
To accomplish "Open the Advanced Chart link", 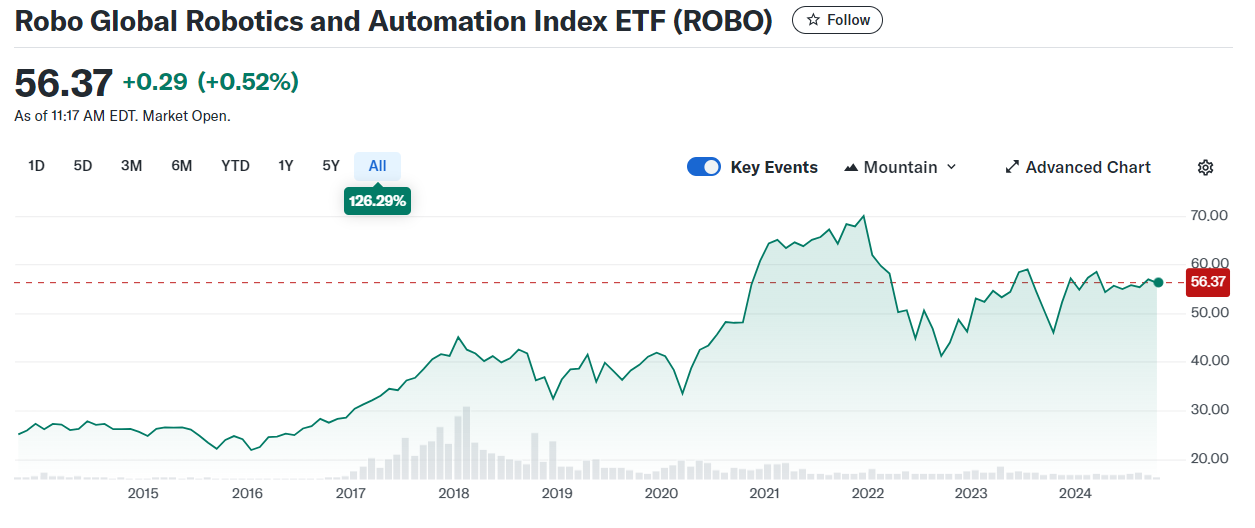I will (x=1078, y=167).
